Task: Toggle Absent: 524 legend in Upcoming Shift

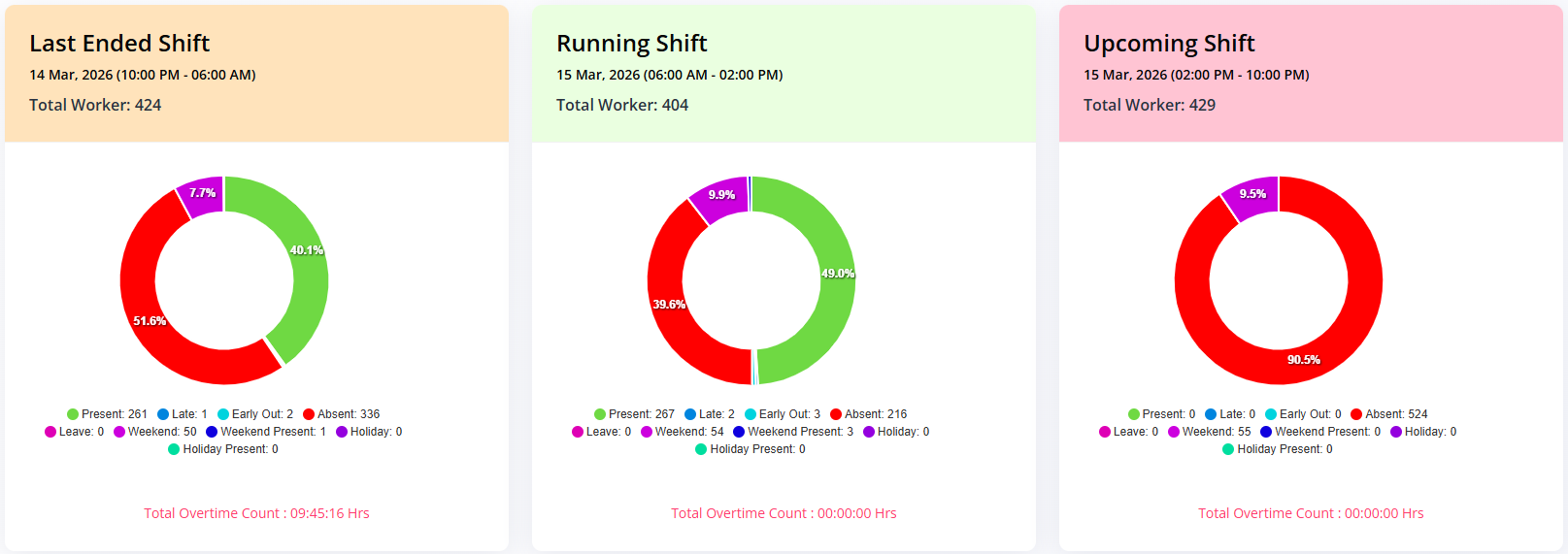Action: [1388, 414]
